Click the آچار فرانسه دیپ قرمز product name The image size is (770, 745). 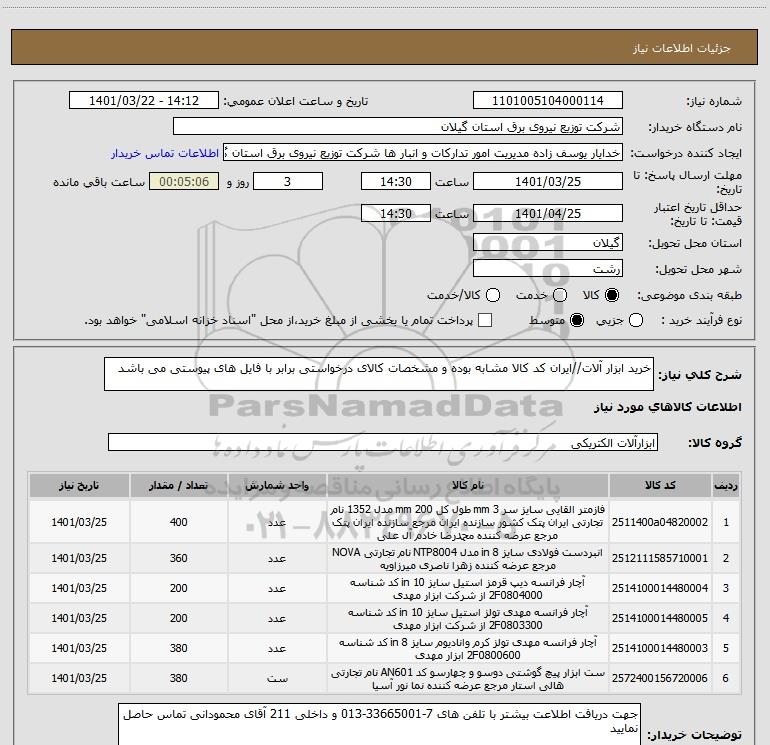click(468, 588)
